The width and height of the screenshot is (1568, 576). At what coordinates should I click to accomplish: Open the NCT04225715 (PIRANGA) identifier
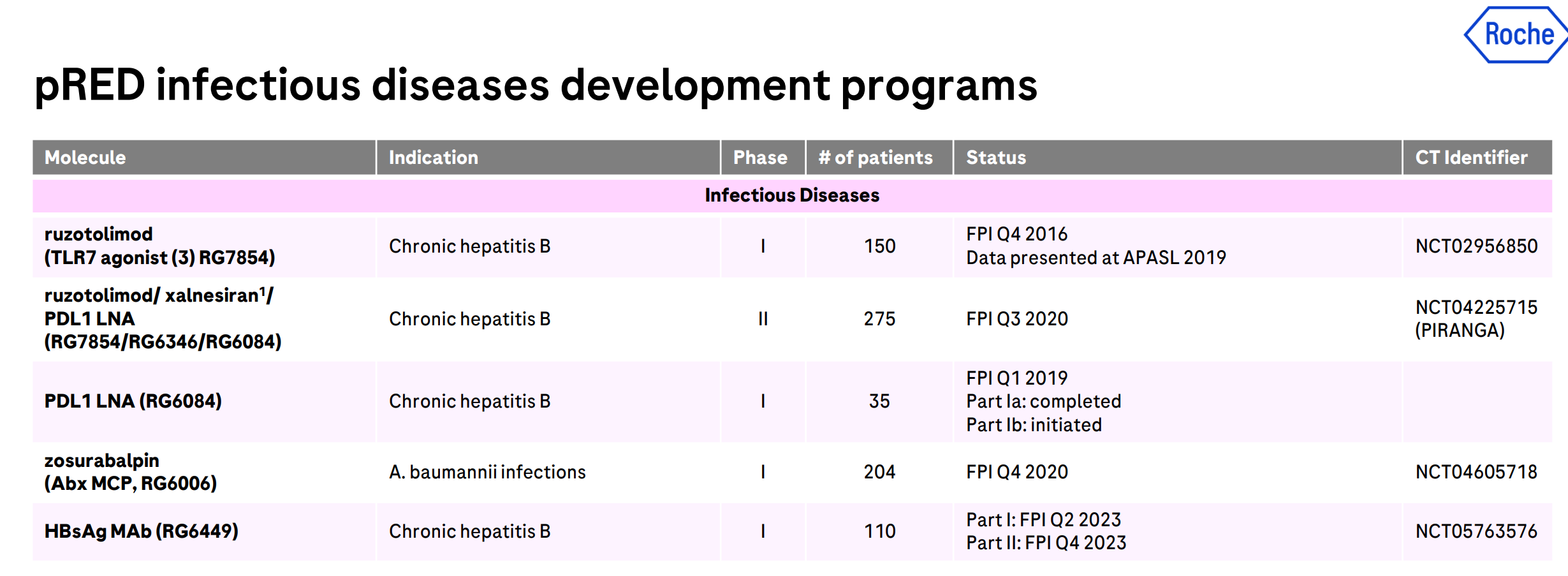[x=1476, y=319]
